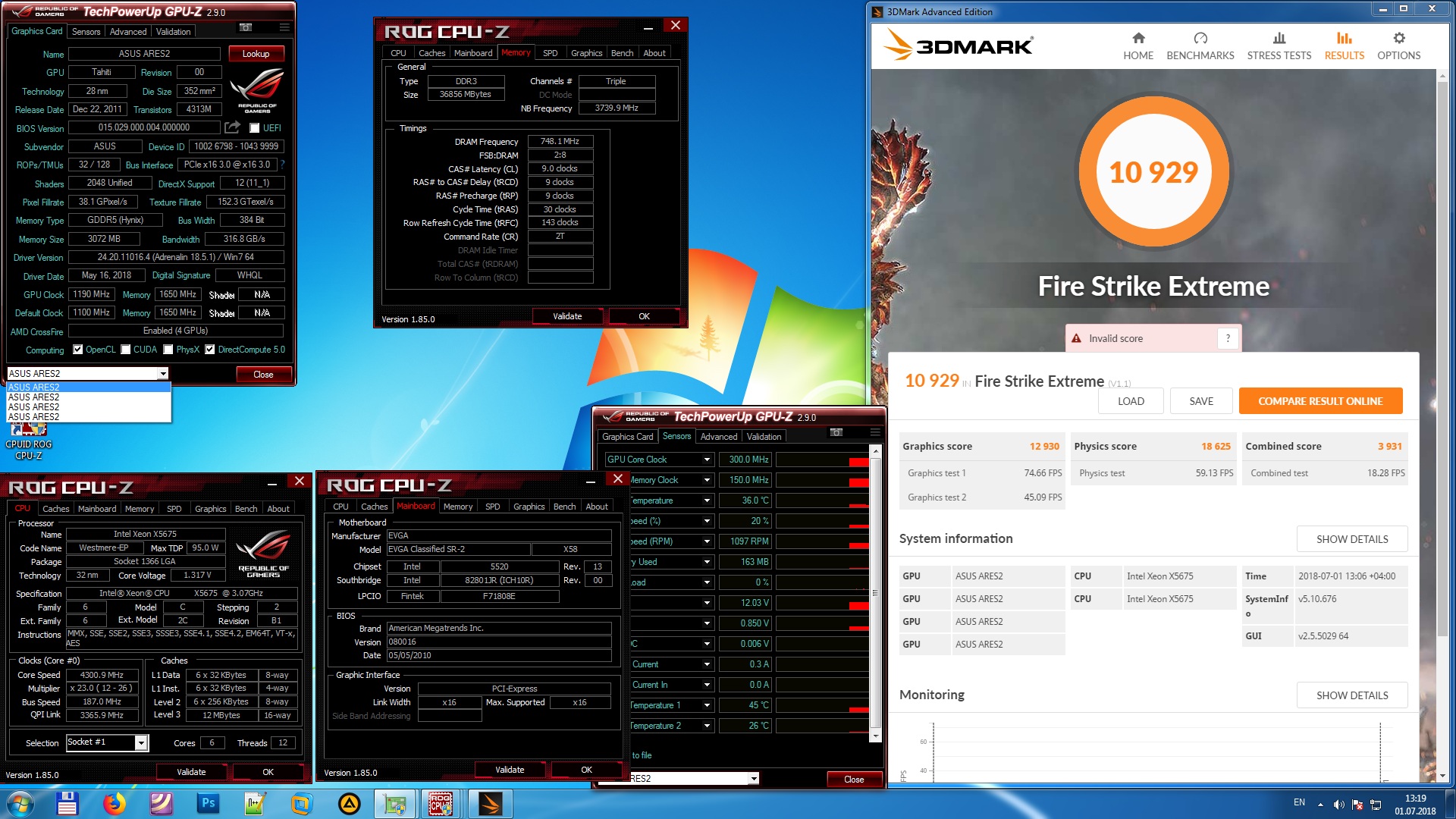Image resolution: width=1456 pixels, height=819 pixels.
Task: Click Validate in the CPU-Z Memory window
Action: [567, 316]
